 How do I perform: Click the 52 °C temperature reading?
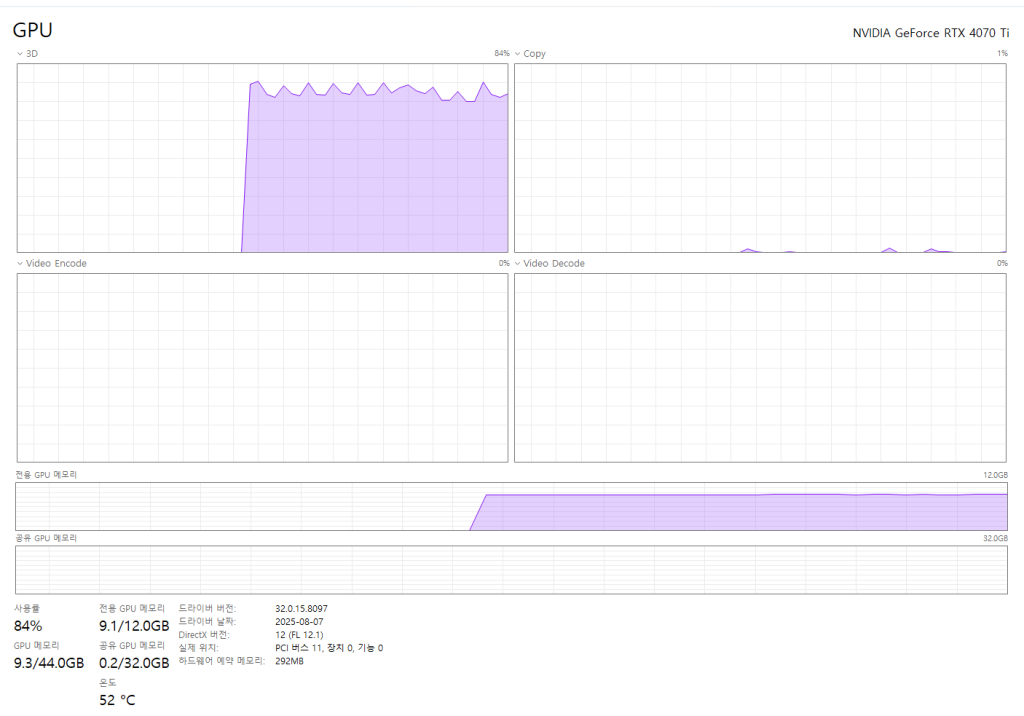point(117,700)
